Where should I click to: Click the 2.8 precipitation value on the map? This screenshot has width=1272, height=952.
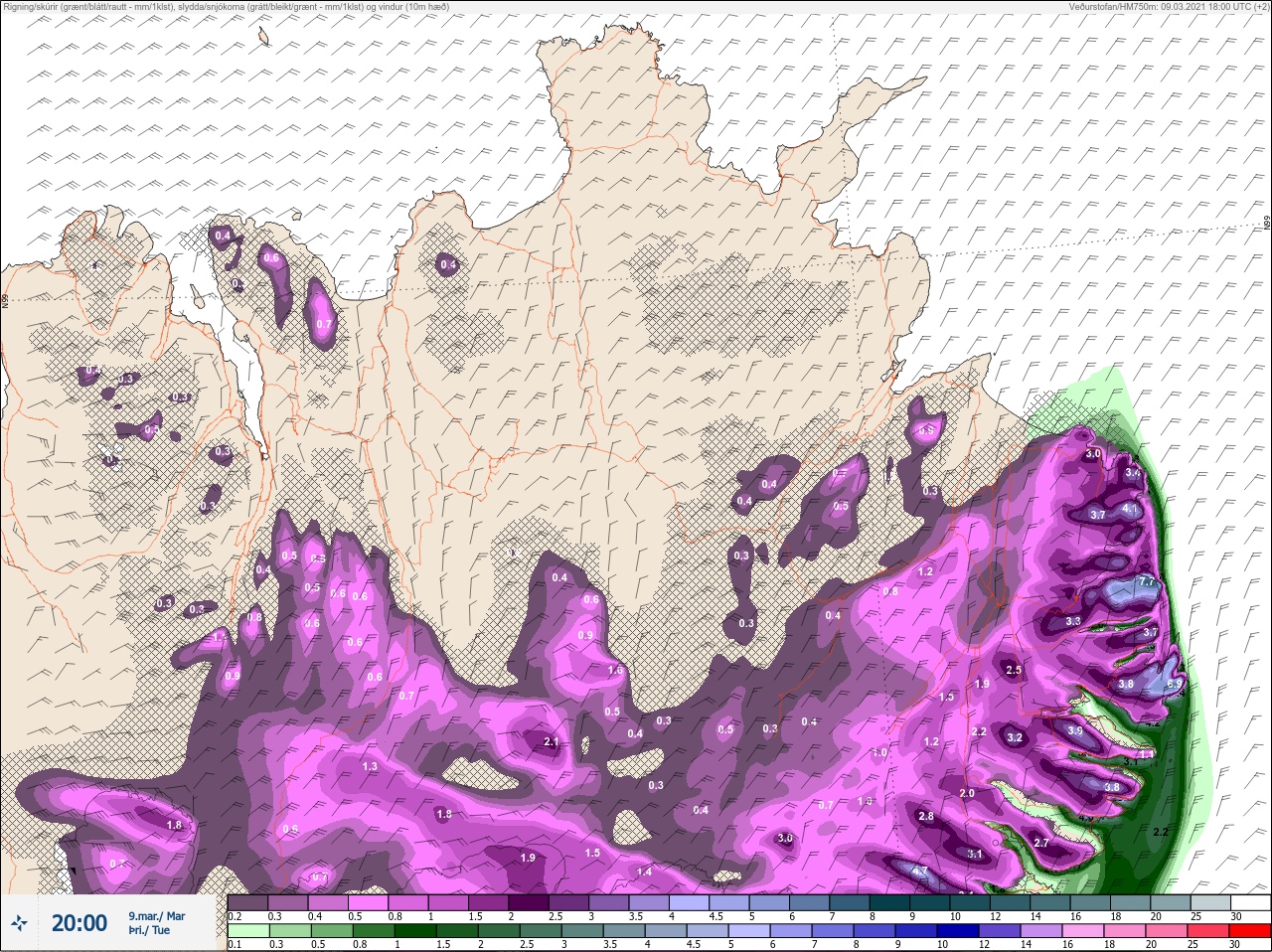(x=926, y=817)
